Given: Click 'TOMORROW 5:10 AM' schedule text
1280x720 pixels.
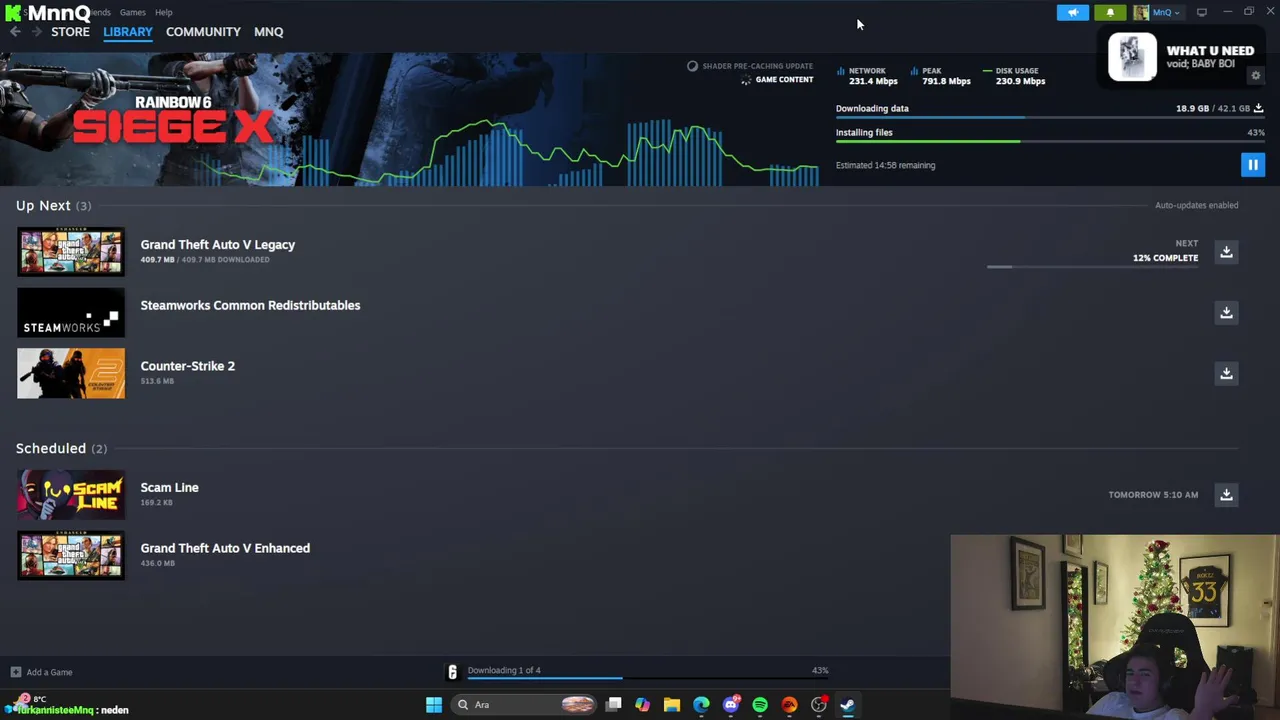Looking at the screenshot, I should pyautogui.click(x=1153, y=495).
